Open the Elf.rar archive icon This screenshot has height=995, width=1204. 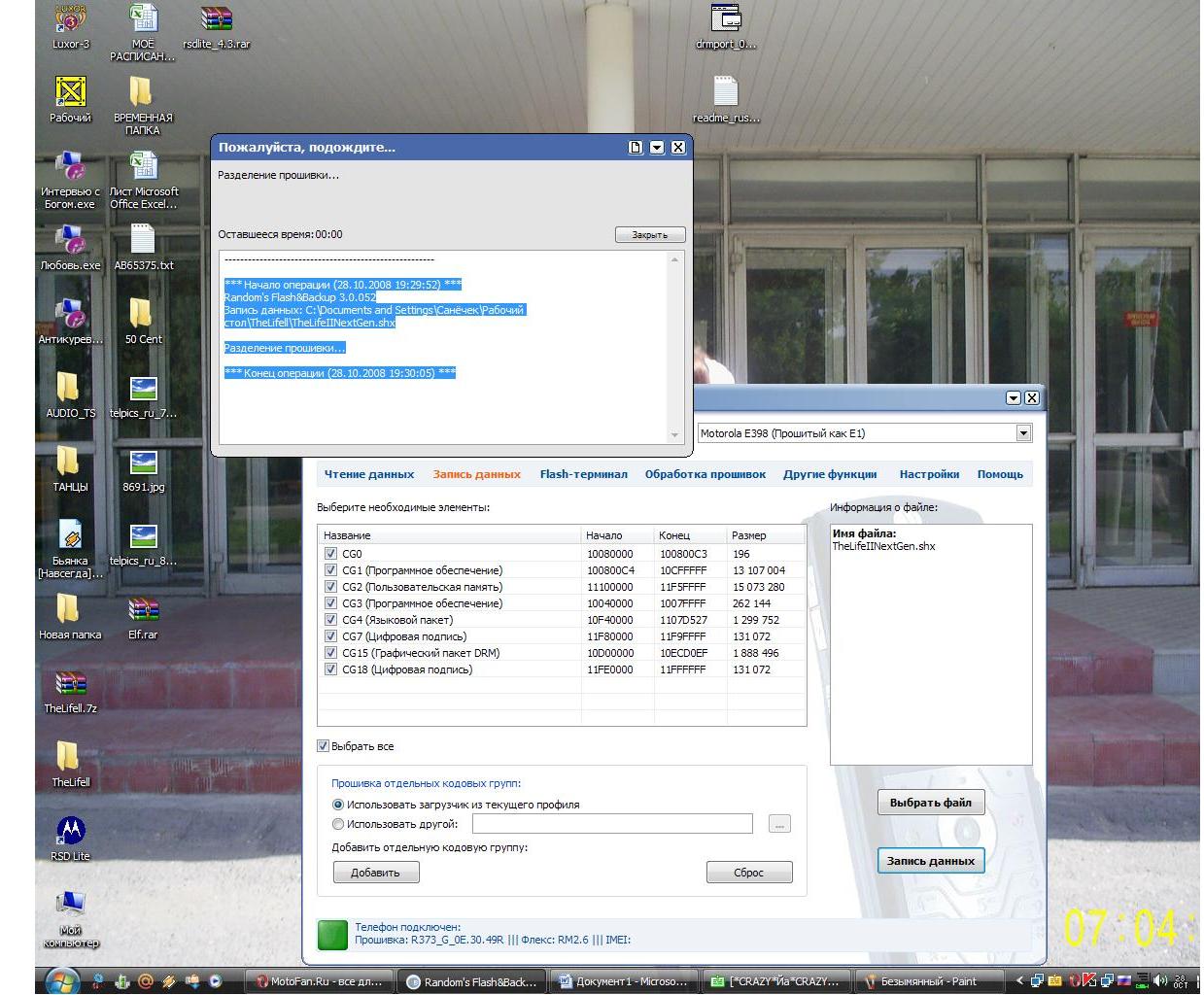pyautogui.click(x=143, y=617)
